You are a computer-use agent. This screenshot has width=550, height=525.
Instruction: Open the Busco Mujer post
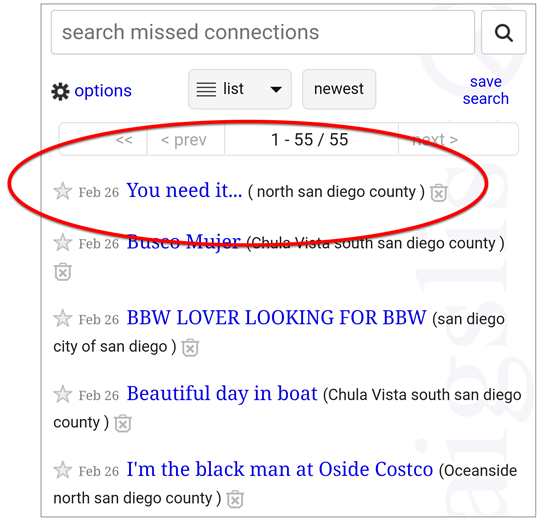pyautogui.click(x=183, y=242)
